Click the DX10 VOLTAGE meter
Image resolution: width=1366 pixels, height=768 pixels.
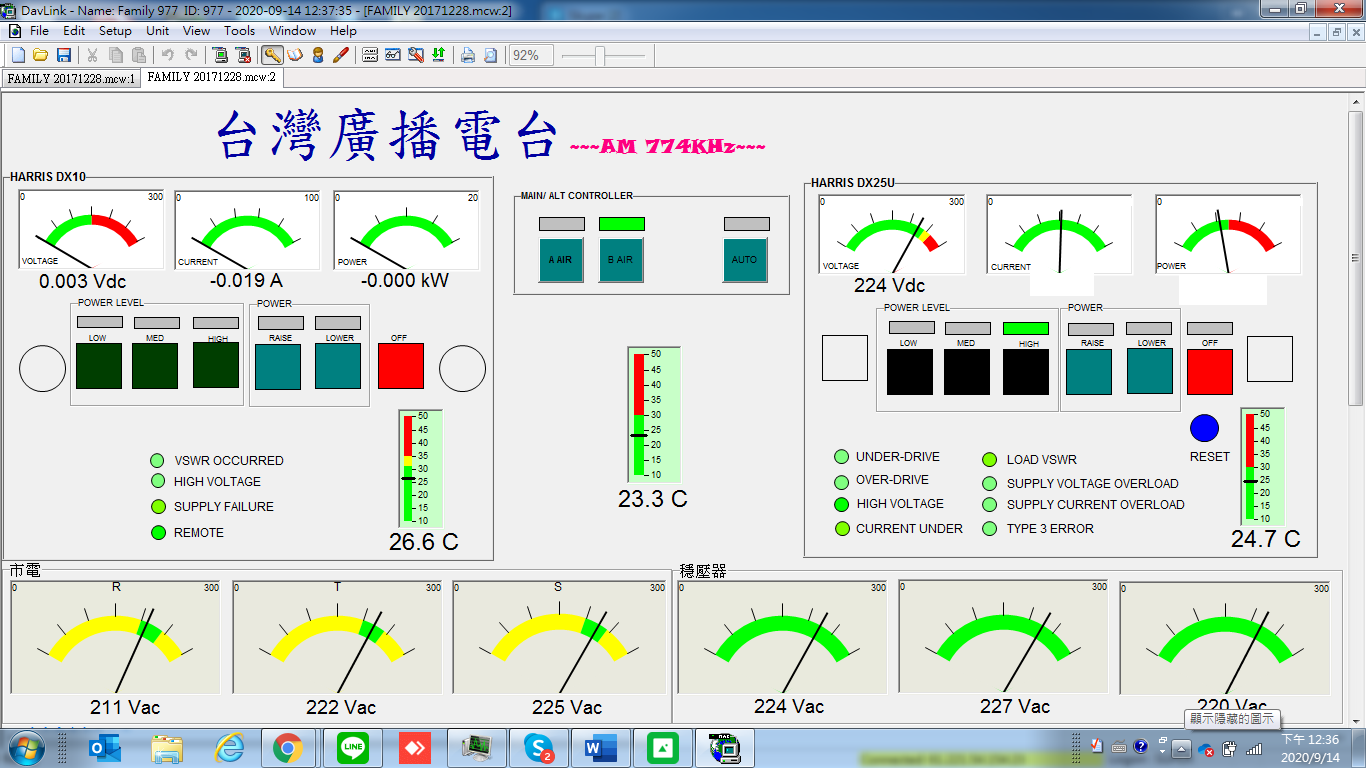[x=91, y=230]
